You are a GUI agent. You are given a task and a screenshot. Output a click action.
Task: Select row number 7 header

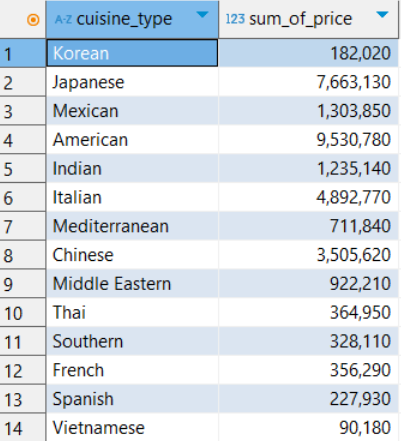(x=23, y=226)
